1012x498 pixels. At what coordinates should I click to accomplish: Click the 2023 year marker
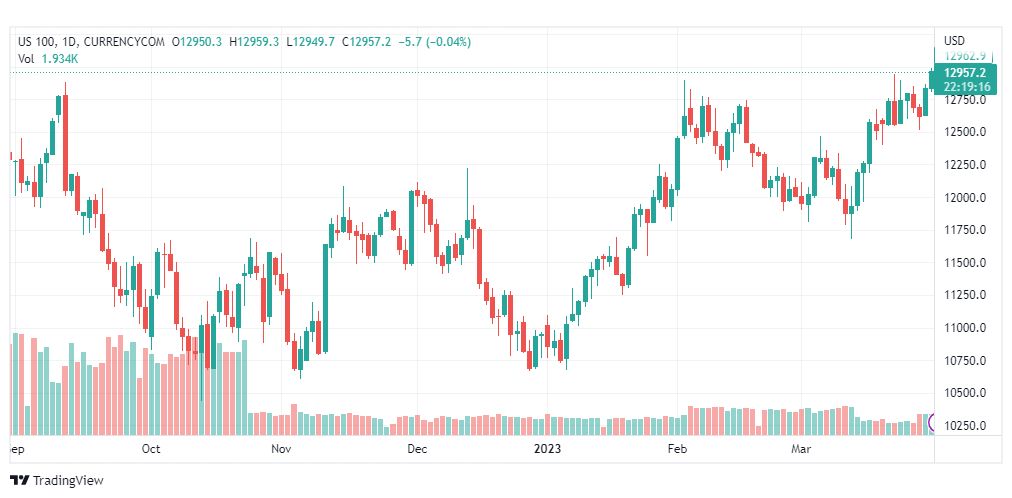click(547, 449)
